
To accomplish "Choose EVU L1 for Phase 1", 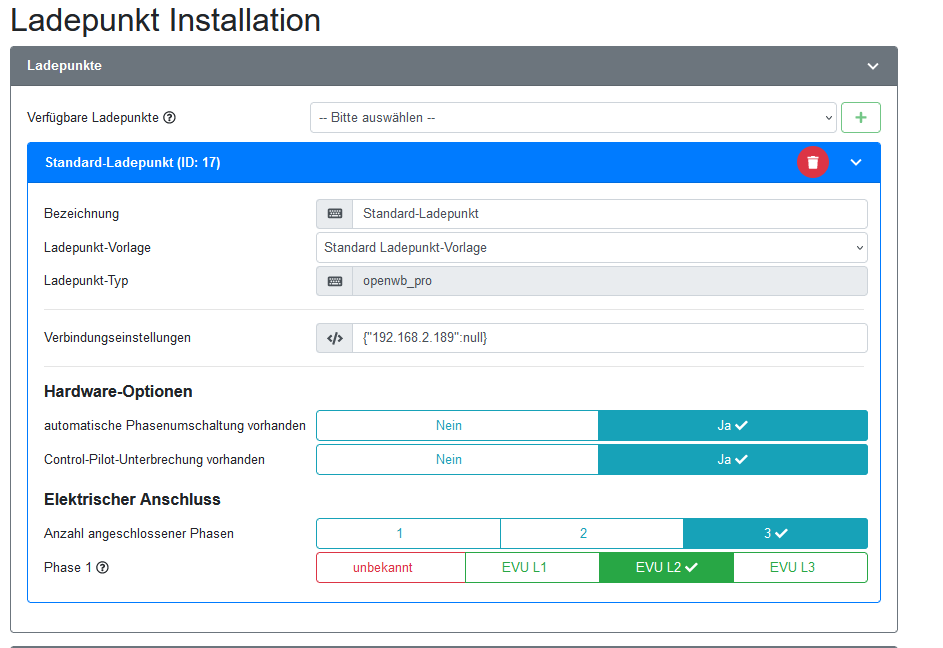I will [524, 568].
